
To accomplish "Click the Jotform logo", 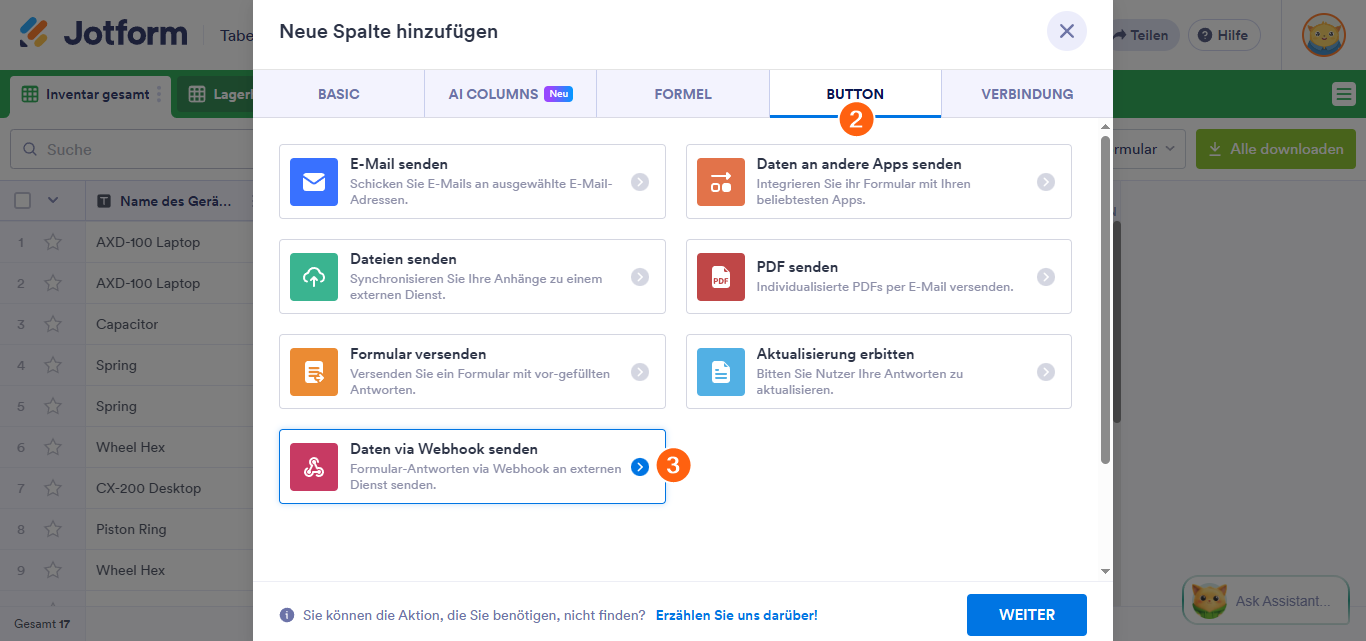I will 107,33.
